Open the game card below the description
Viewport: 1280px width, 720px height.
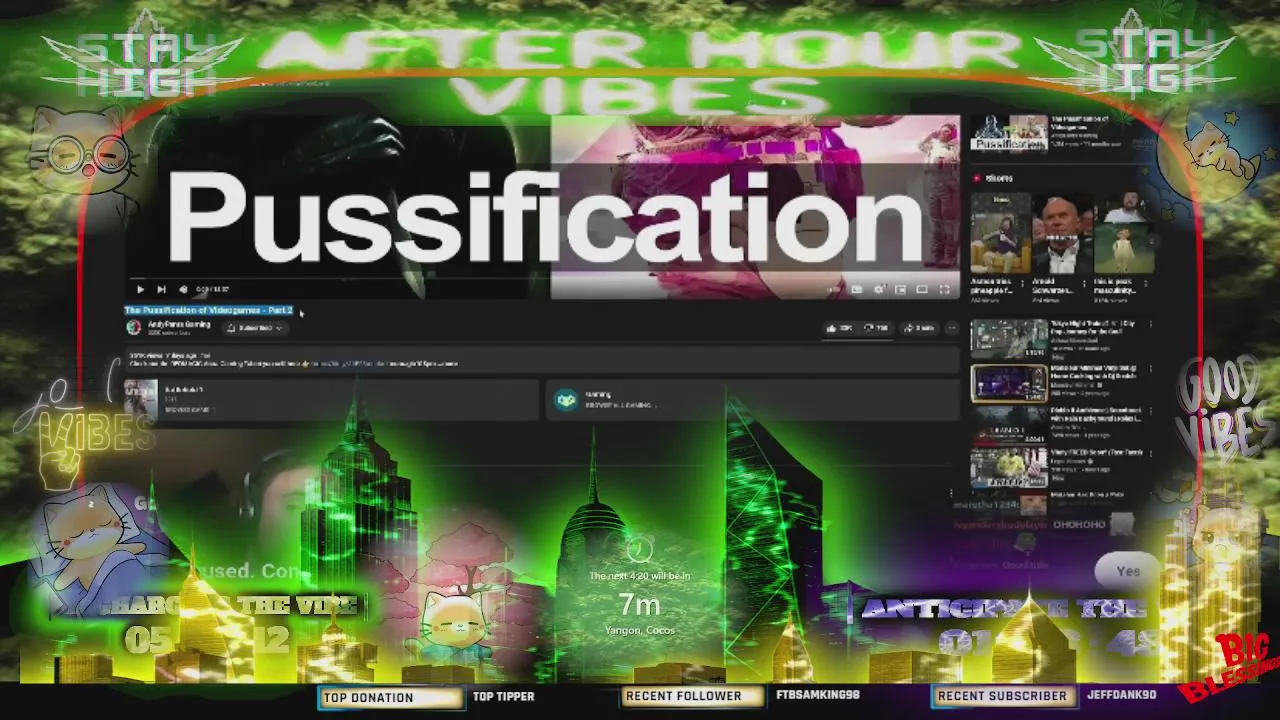(x=330, y=399)
